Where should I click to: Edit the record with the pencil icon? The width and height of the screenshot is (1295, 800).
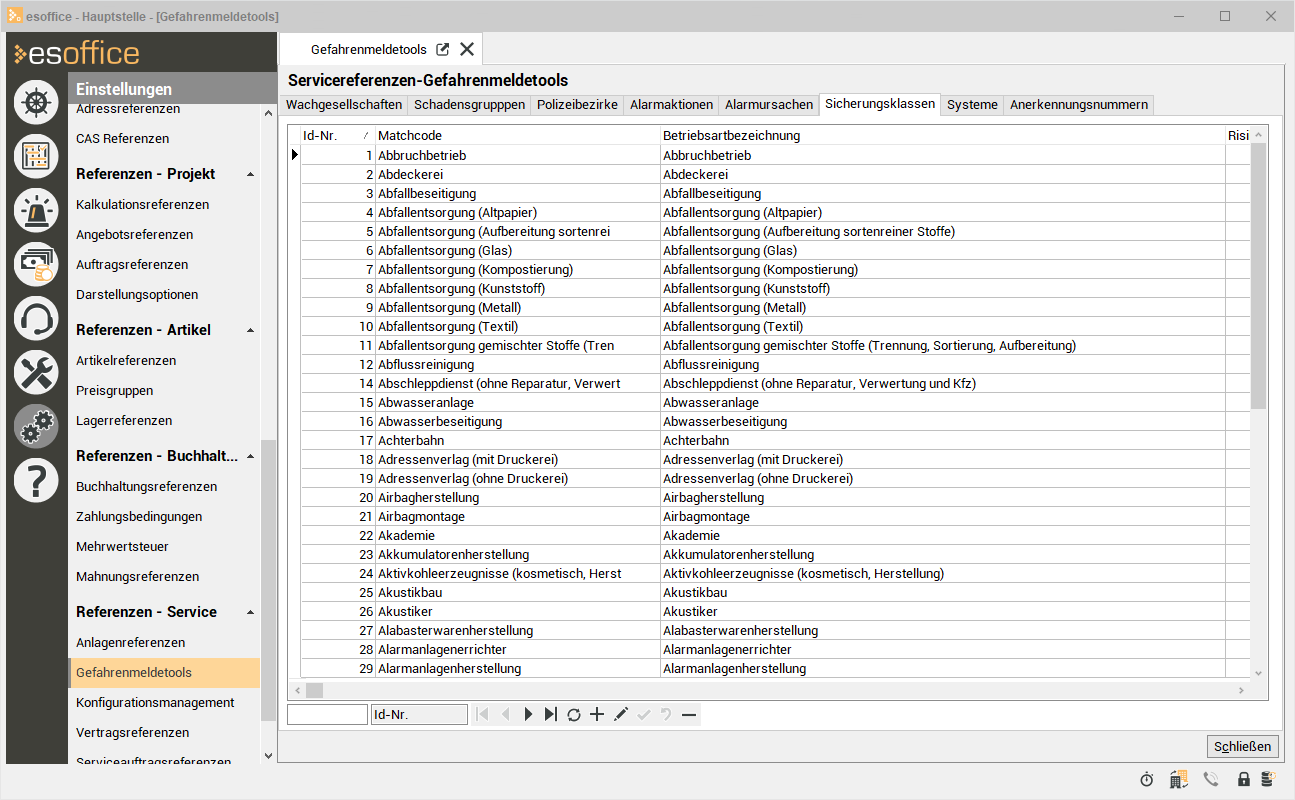coord(620,714)
